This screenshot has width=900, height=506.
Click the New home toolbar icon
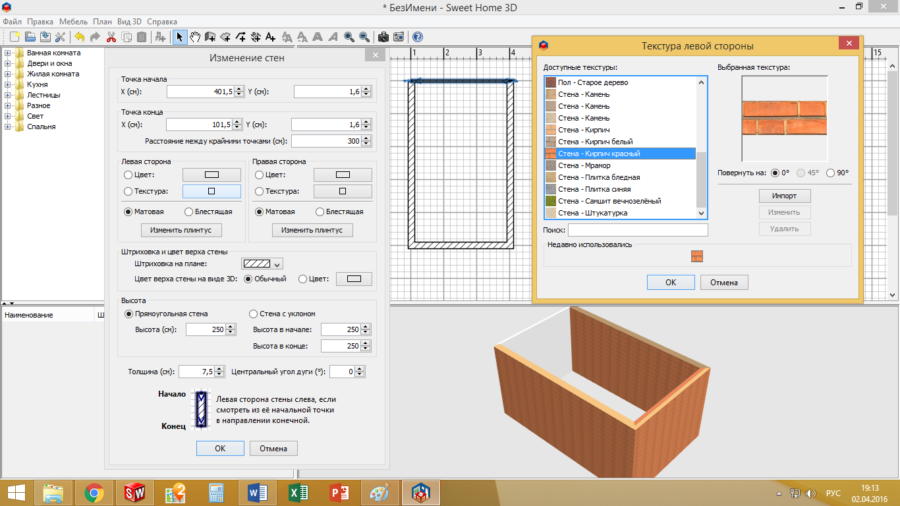coord(15,37)
